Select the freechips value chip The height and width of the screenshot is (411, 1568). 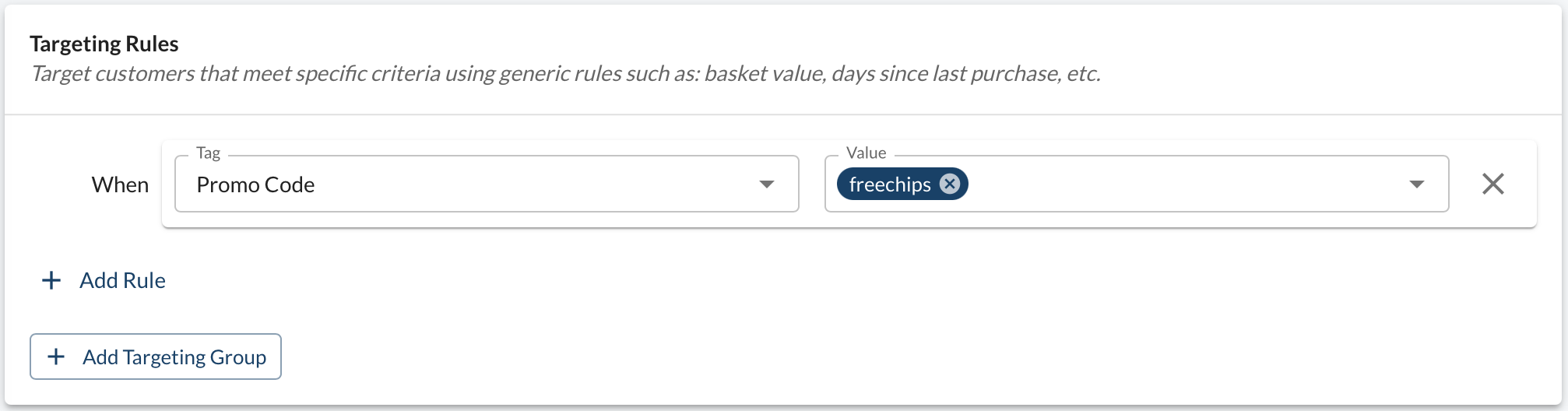890,184
